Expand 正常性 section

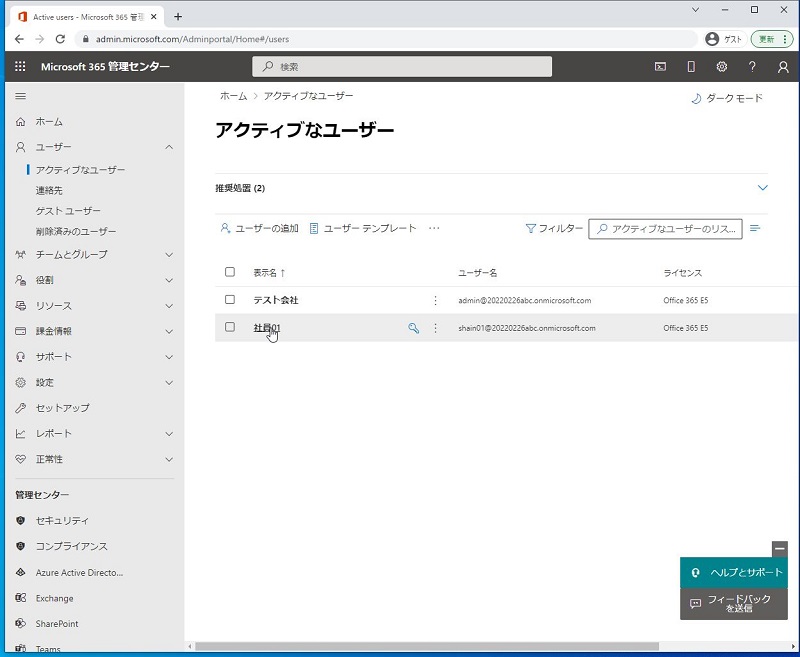169,459
